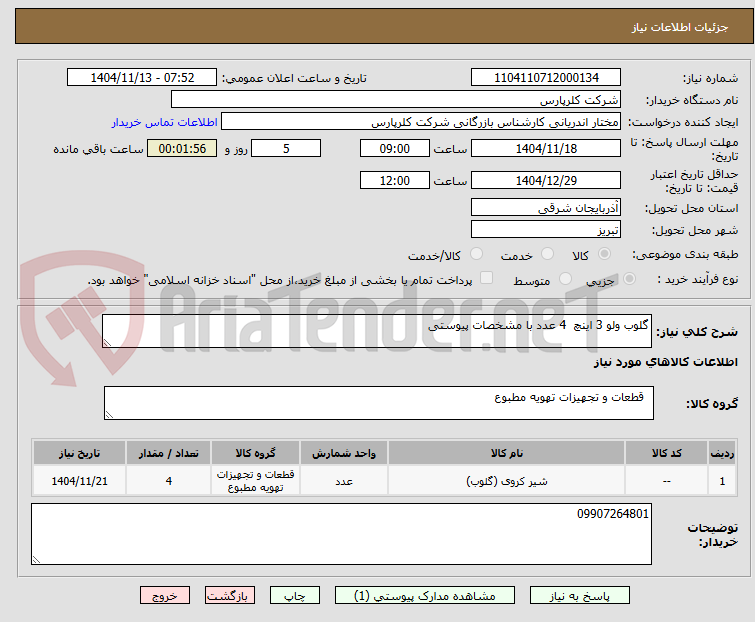Image resolution: width=755 pixels, height=622 pixels.
Task: Open اطلاعات تماس خریدار contact link
Action: tap(165, 122)
